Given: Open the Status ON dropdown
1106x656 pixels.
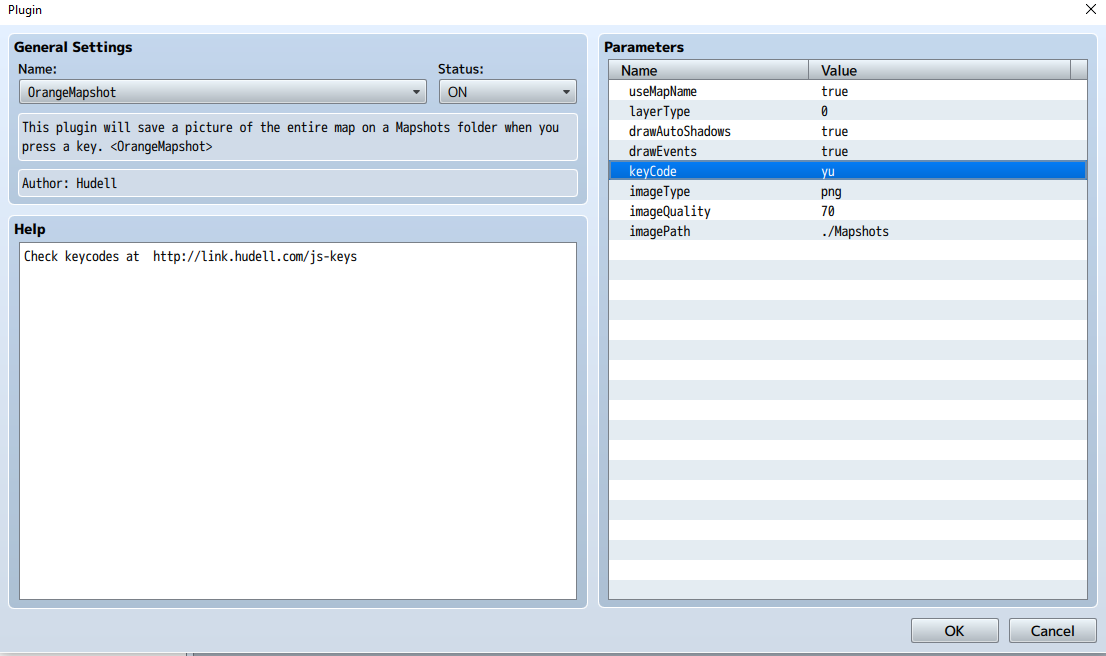Looking at the screenshot, I should pyautogui.click(x=507, y=92).
